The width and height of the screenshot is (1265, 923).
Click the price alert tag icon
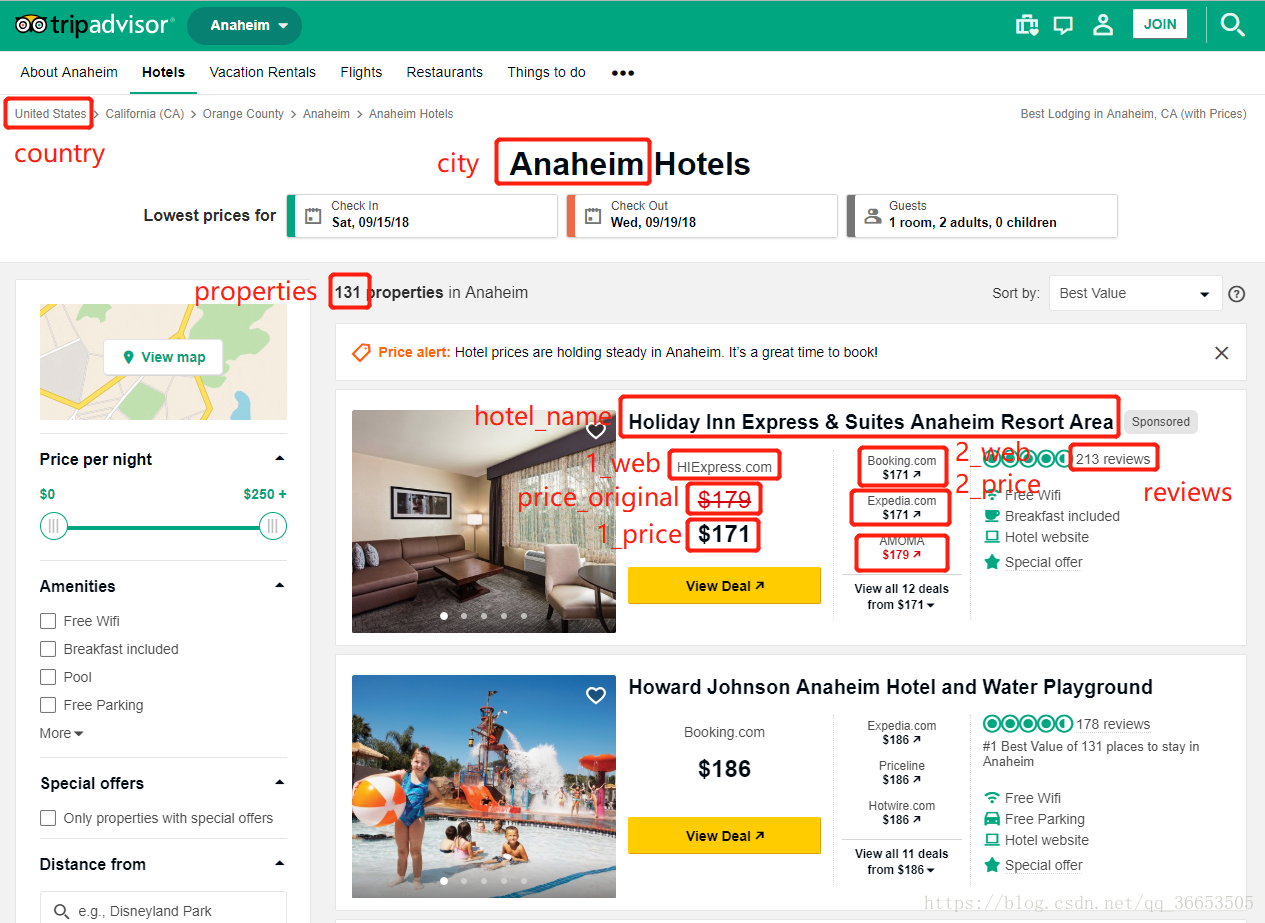click(361, 352)
